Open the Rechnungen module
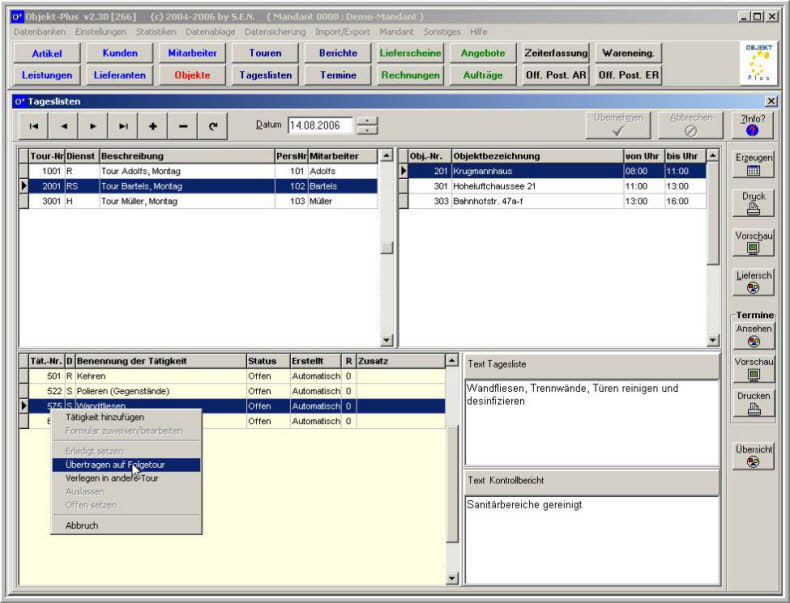The width and height of the screenshot is (790, 603). click(x=410, y=75)
